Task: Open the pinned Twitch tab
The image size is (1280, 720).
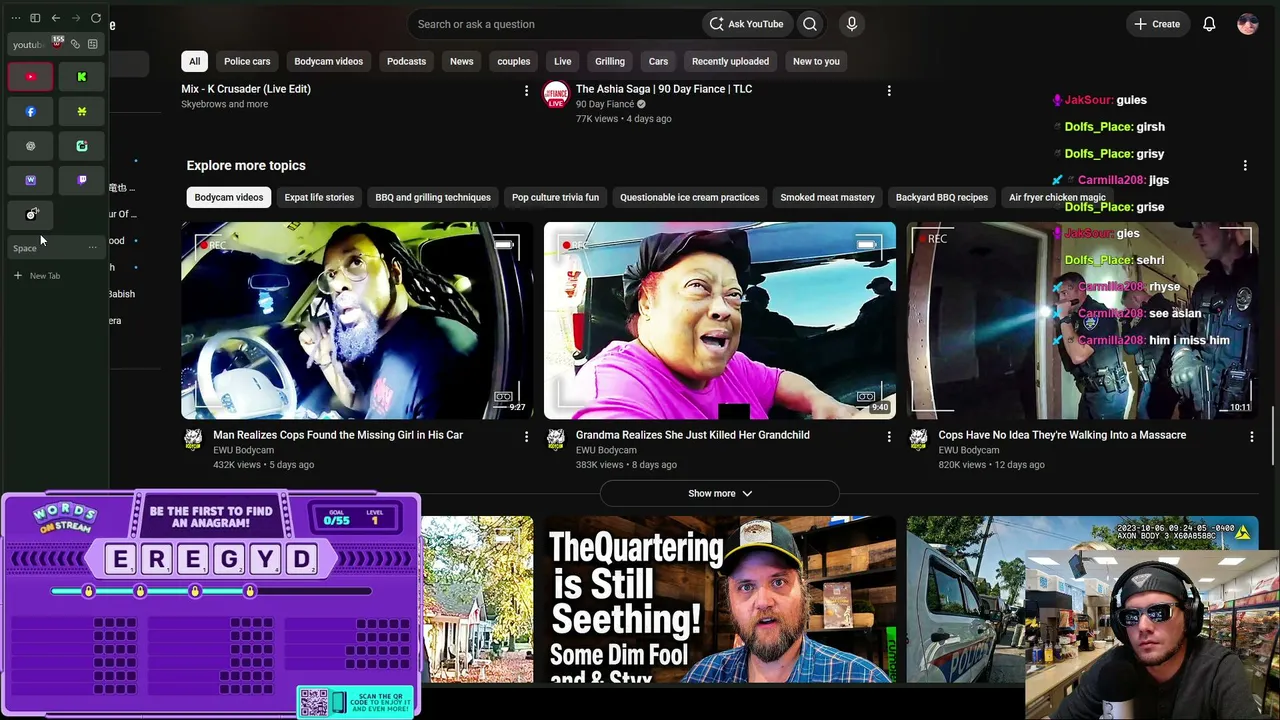Action: pos(82,180)
